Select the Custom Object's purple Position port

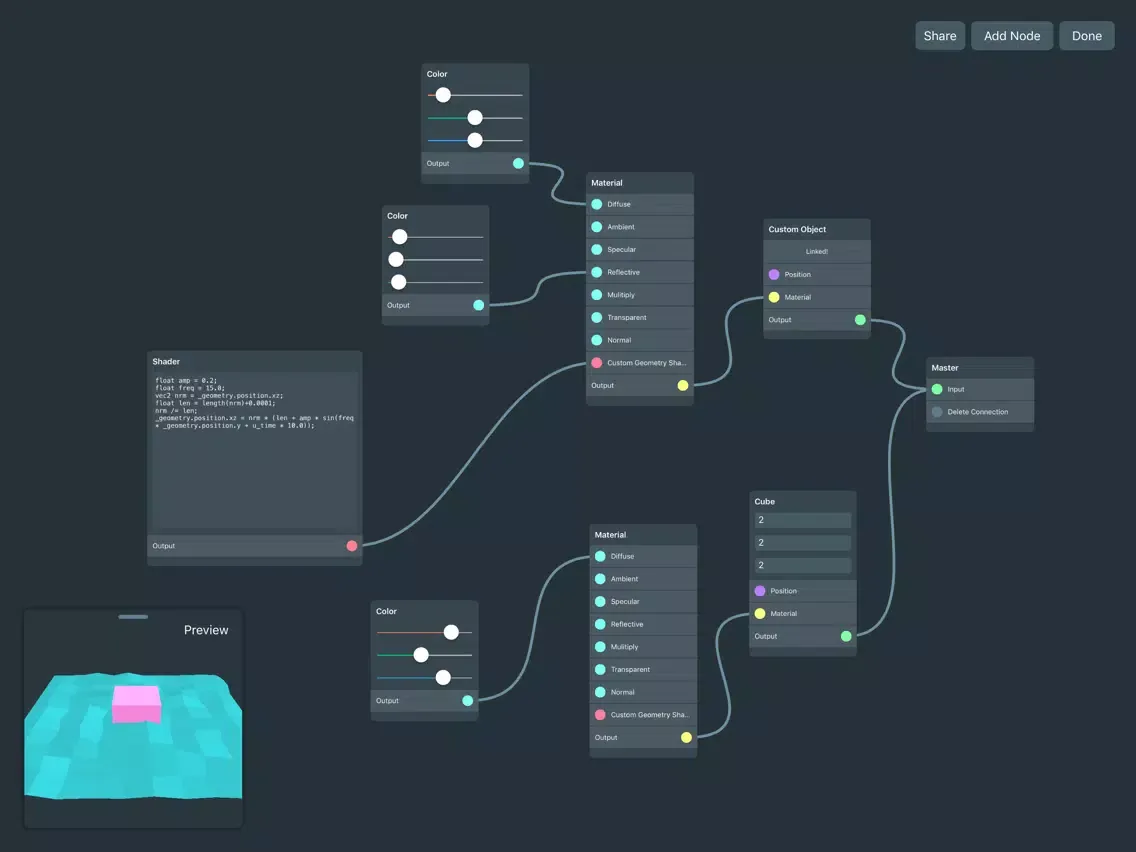tap(774, 275)
